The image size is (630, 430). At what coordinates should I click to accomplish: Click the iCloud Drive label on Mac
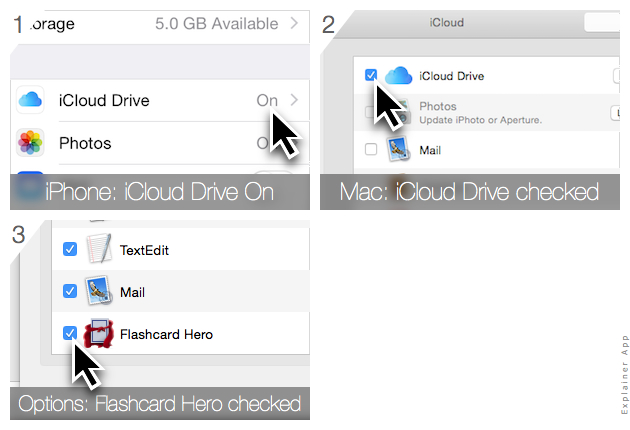coord(452,76)
